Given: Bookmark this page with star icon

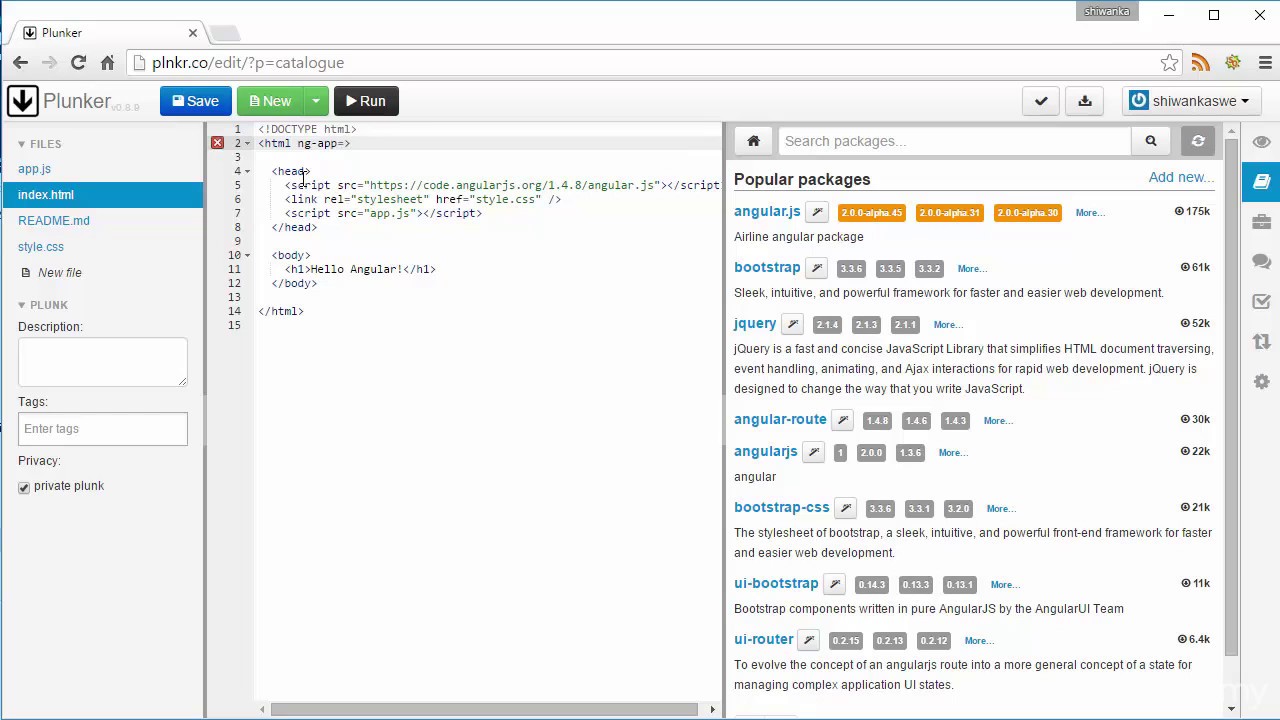Looking at the screenshot, I should (1169, 63).
